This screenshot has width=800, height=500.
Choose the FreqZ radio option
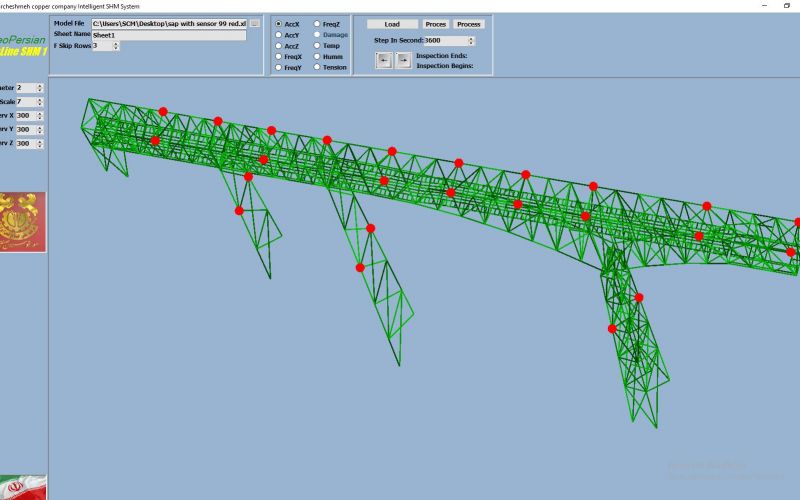coord(317,23)
